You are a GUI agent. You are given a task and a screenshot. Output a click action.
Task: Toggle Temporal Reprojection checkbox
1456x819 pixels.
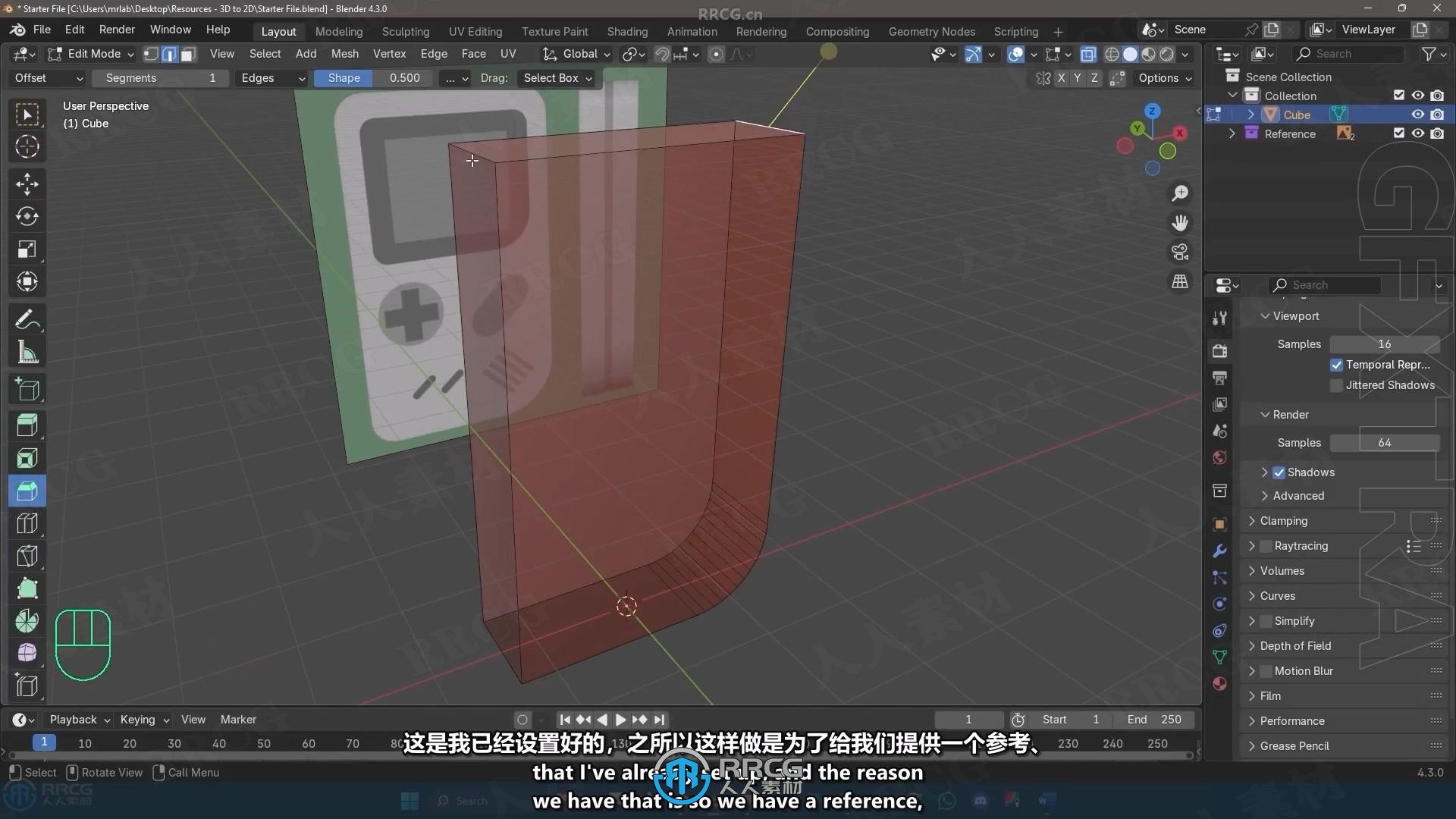click(x=1336, y=365)
